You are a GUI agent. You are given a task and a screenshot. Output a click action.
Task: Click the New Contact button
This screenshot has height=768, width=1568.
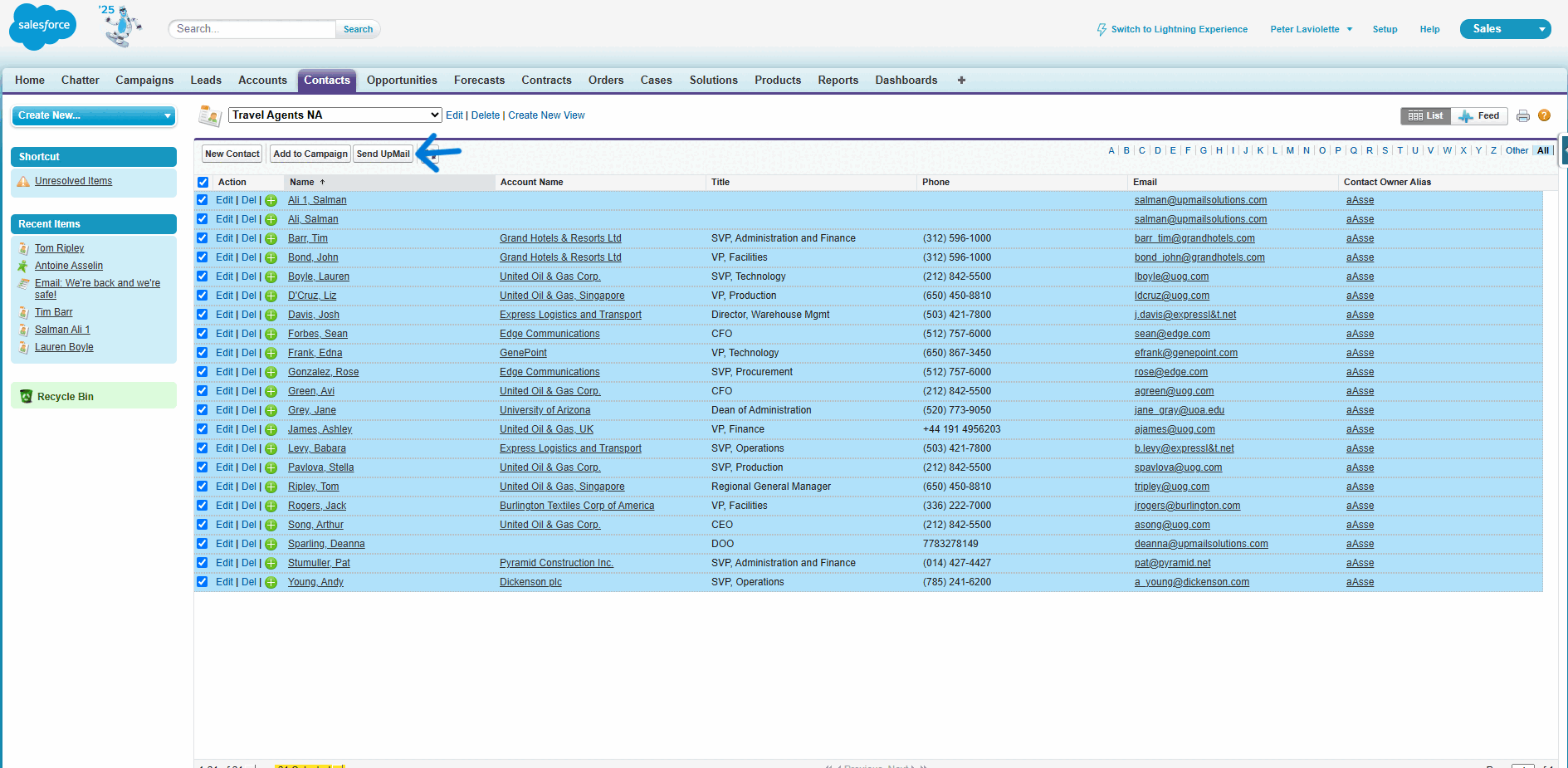pos(232,154)
